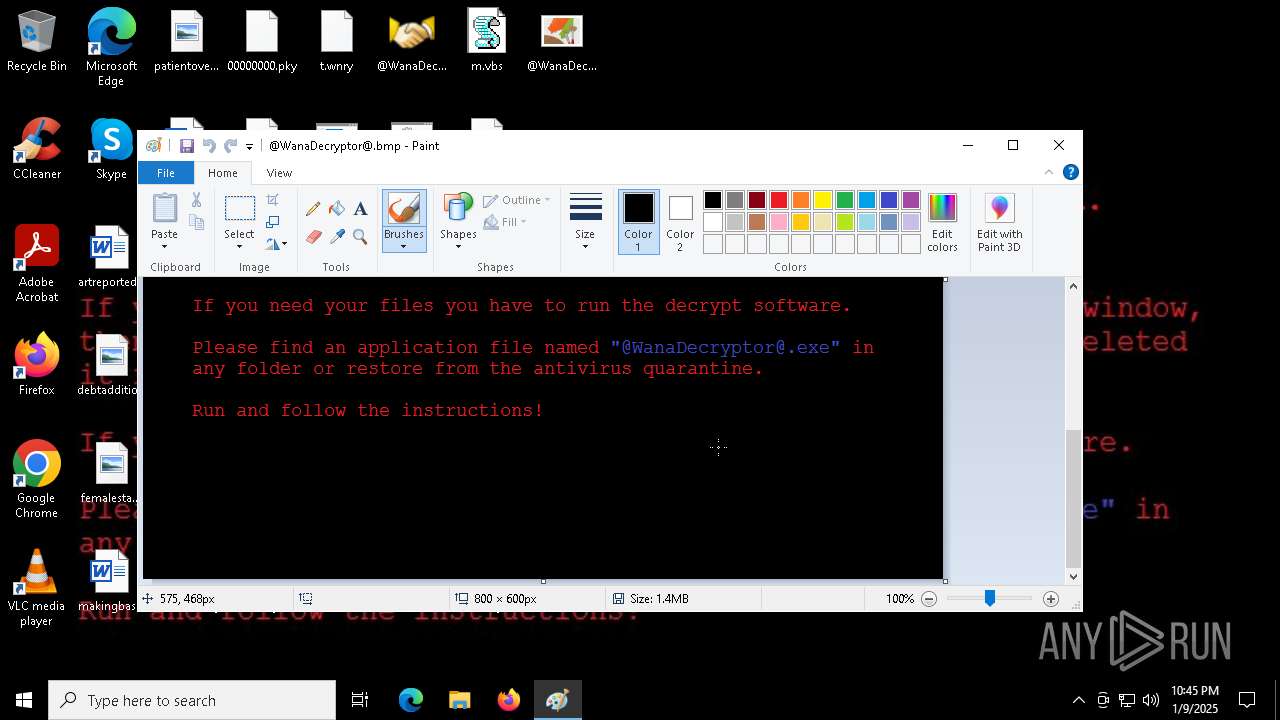Click the Resize icon in Image group
The width and height of the screenshot is (1280, 720).
coord(272,222)
